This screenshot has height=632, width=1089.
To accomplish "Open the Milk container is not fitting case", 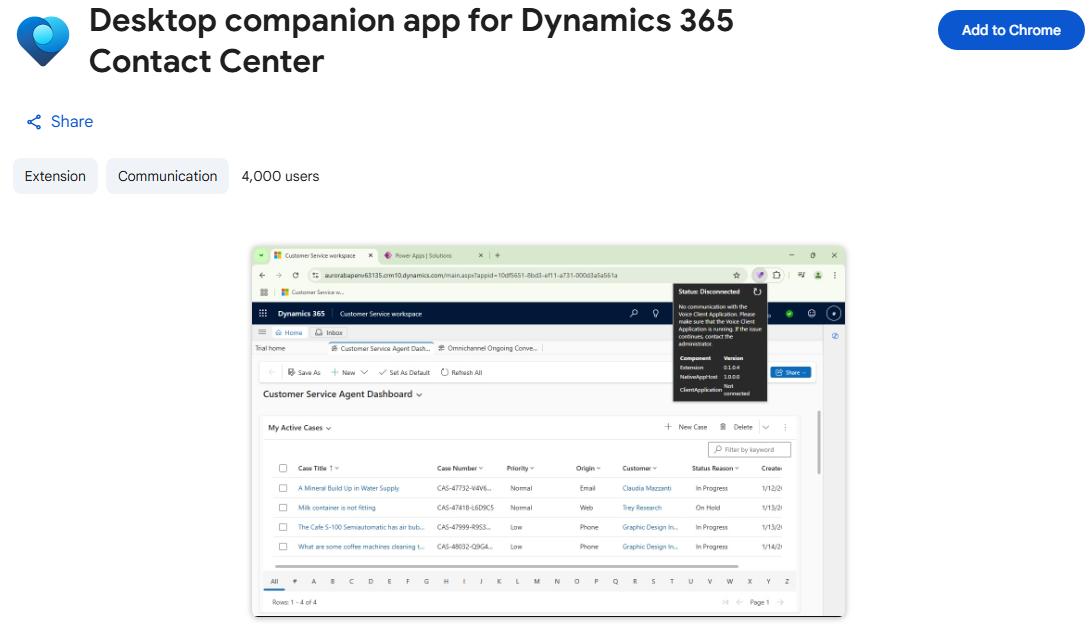I will 337,508.
